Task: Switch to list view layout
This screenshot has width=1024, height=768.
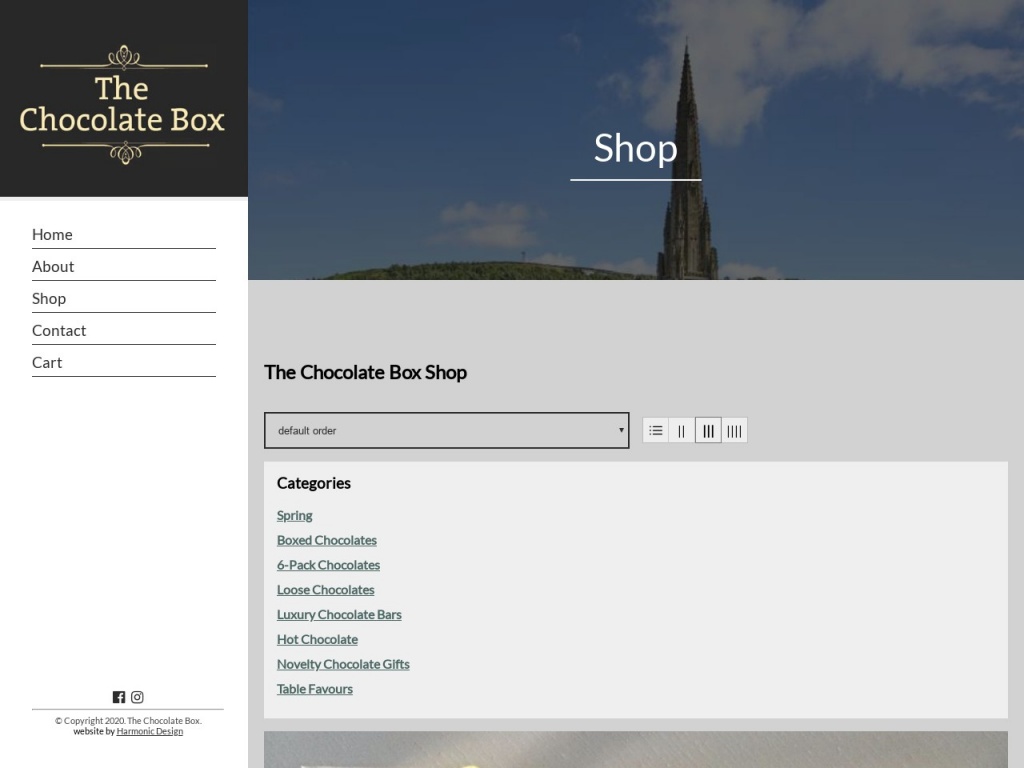Action: pyautogui.click(x=656, y=430)
